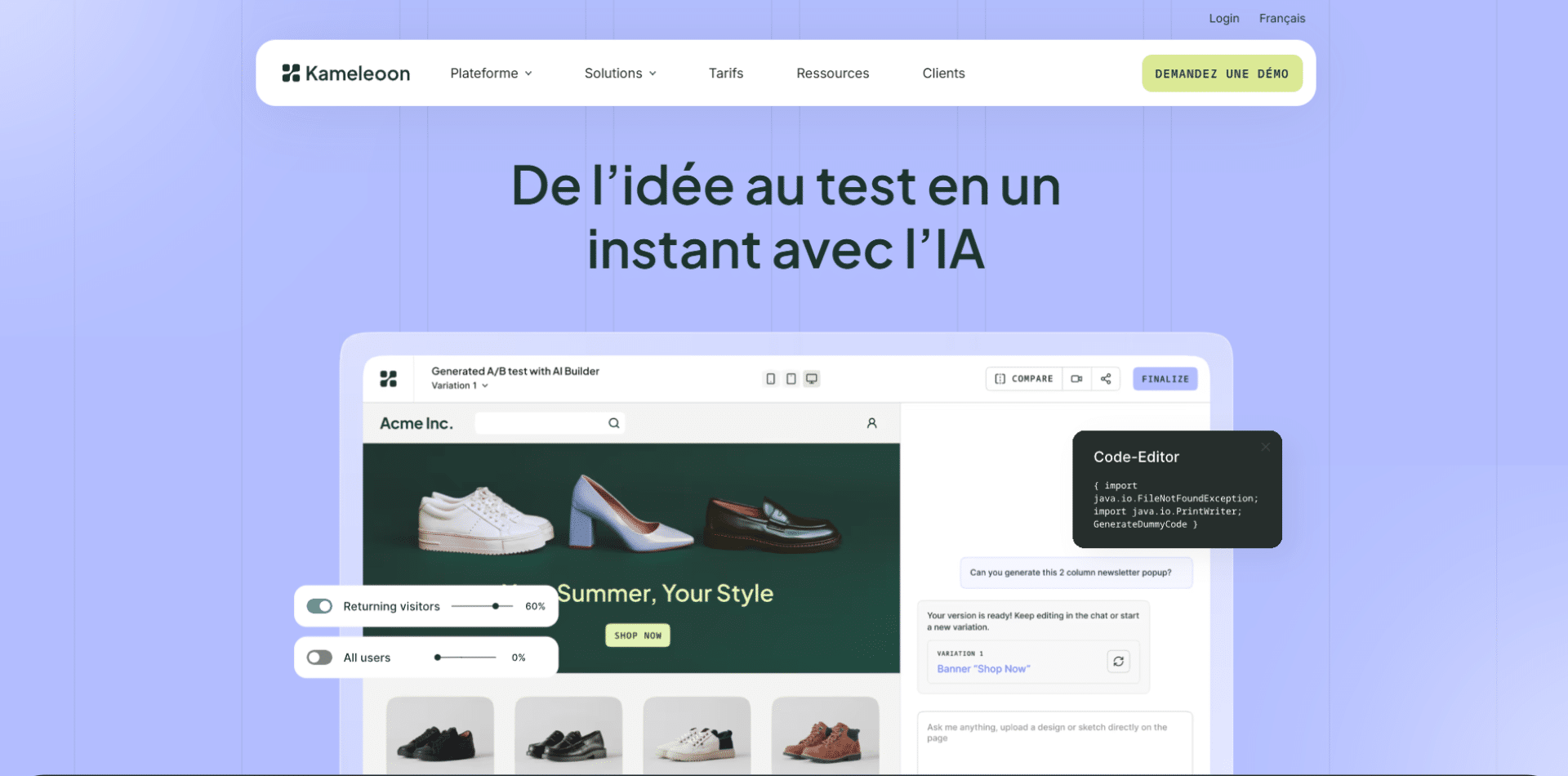Click the Returning visitors percentage slider handle
Image resolution: width=1568 pixels, height=776 pixels.
[496, 606]
